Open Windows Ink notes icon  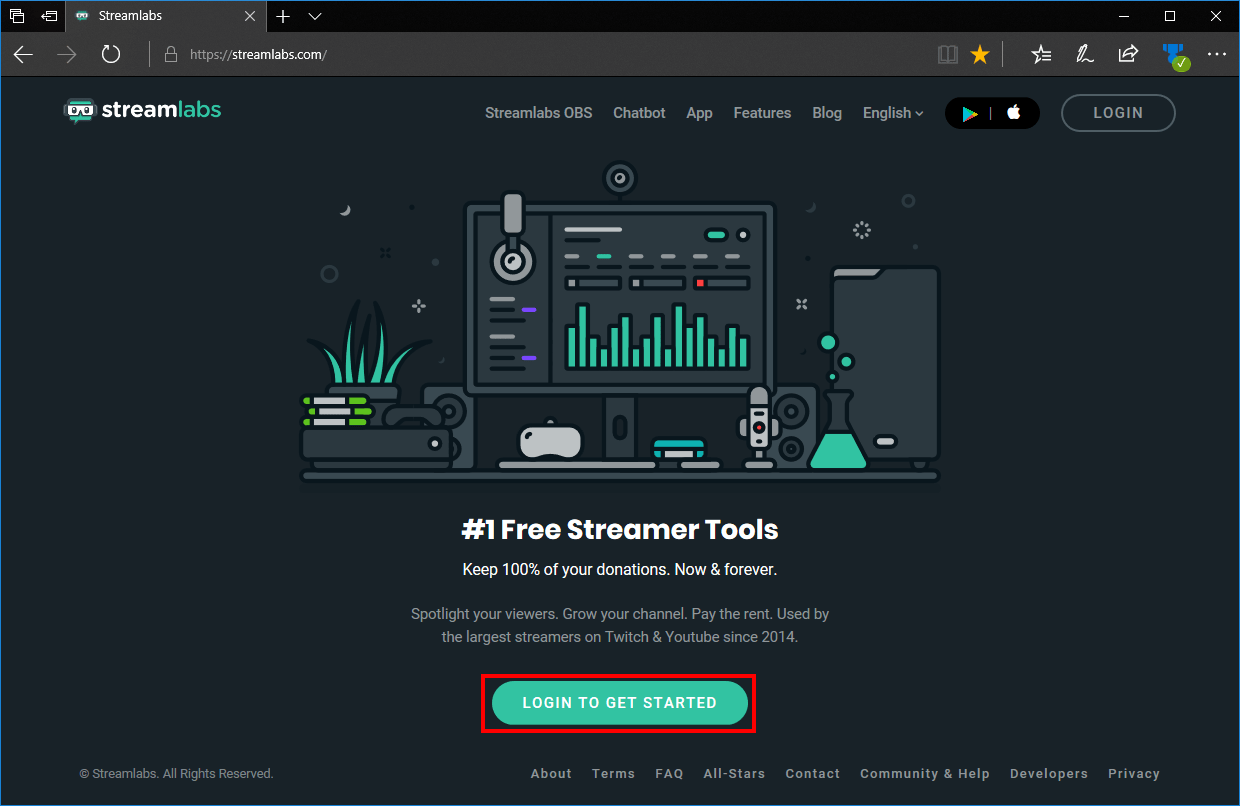tap(1084, 54)
